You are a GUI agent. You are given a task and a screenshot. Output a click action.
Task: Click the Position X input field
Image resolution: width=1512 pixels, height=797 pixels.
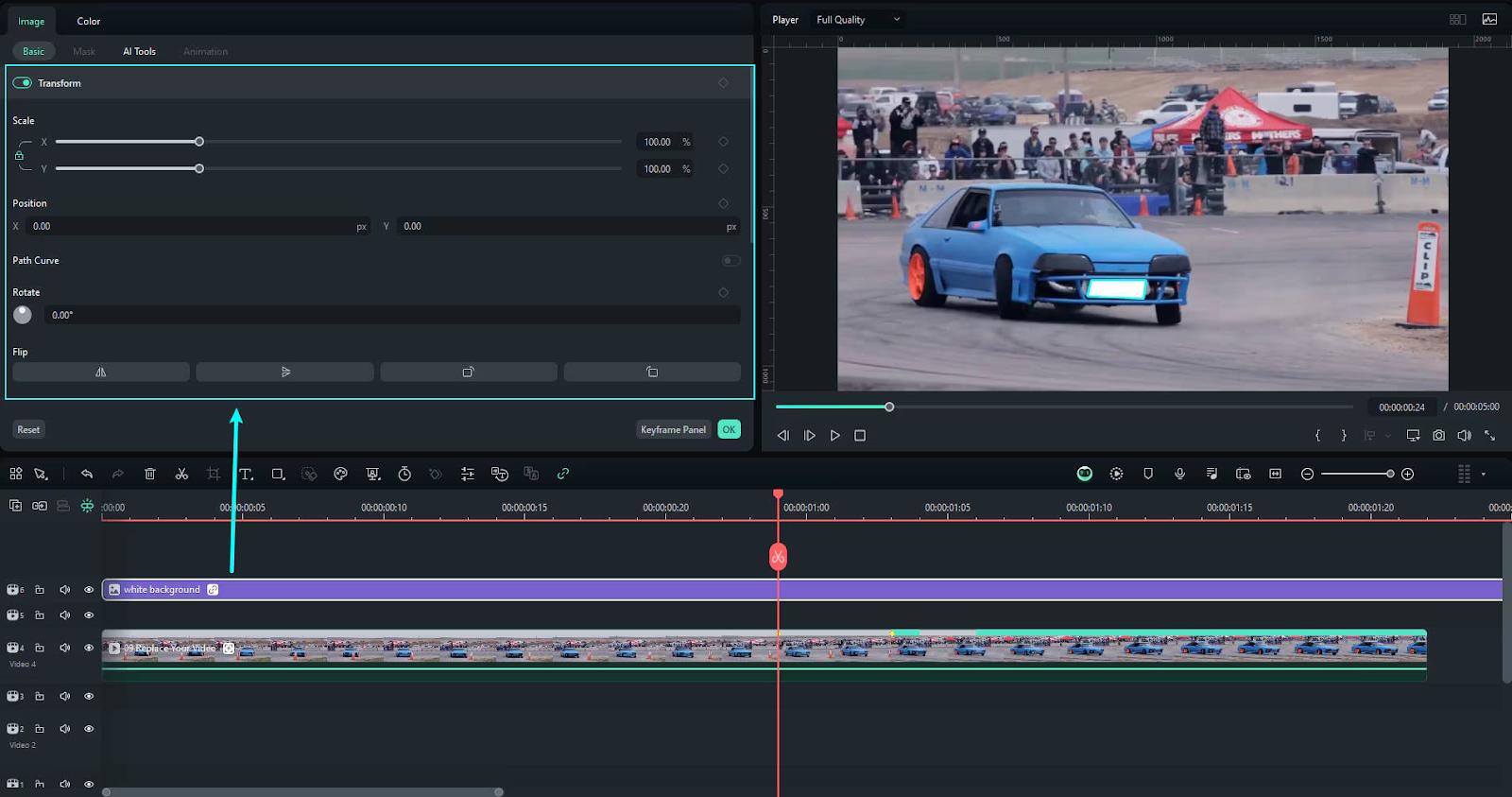click(x=198, y=226)
